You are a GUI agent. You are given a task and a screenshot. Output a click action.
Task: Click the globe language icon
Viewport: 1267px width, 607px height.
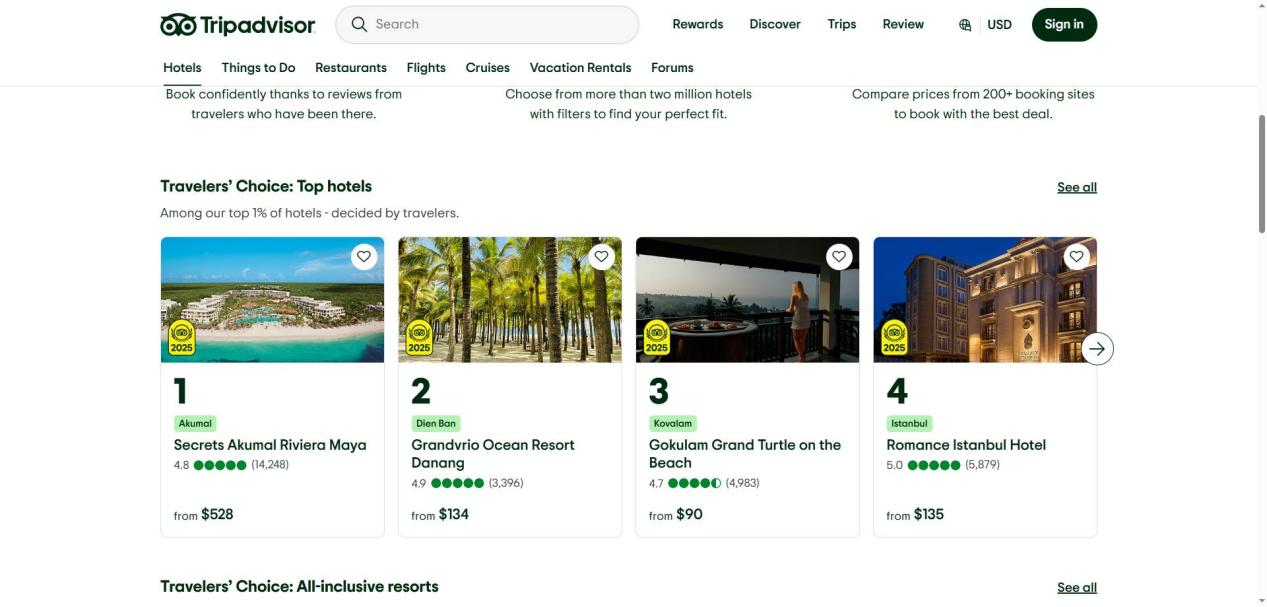coord(965,25)
